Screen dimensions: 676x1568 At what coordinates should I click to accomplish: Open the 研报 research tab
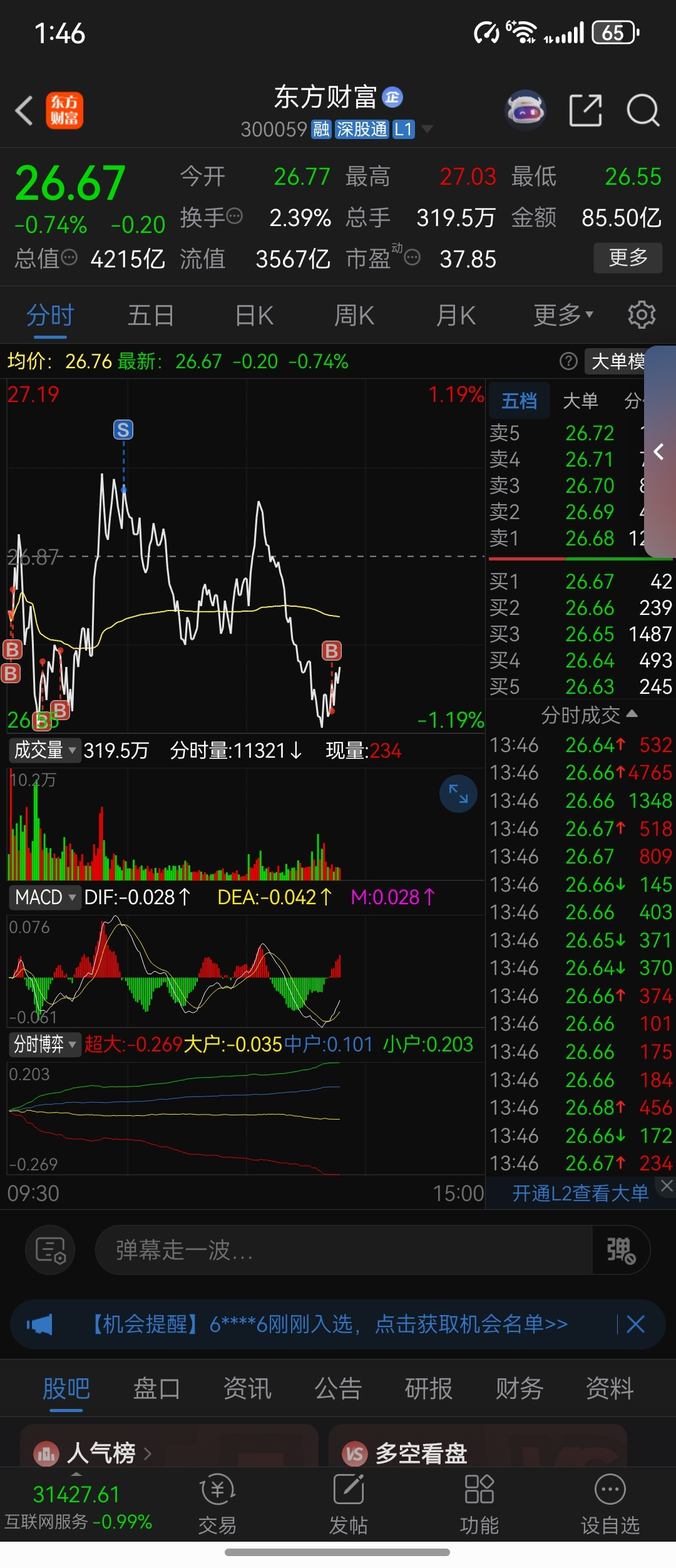(x=429, y=1389)
